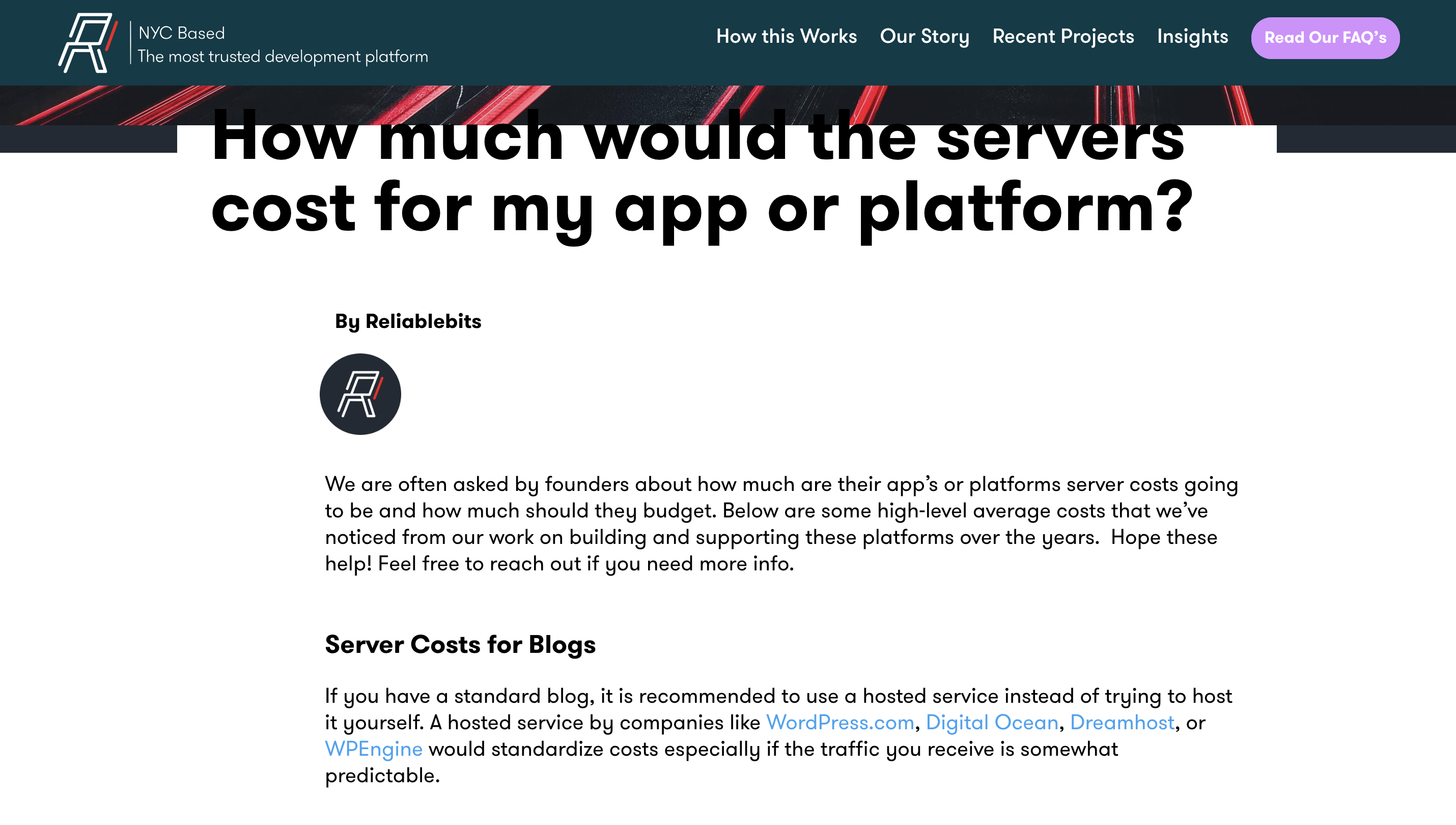Screen dimensions: 1456x825
Task: Open the How this Works menu
Action: [786, 37]
